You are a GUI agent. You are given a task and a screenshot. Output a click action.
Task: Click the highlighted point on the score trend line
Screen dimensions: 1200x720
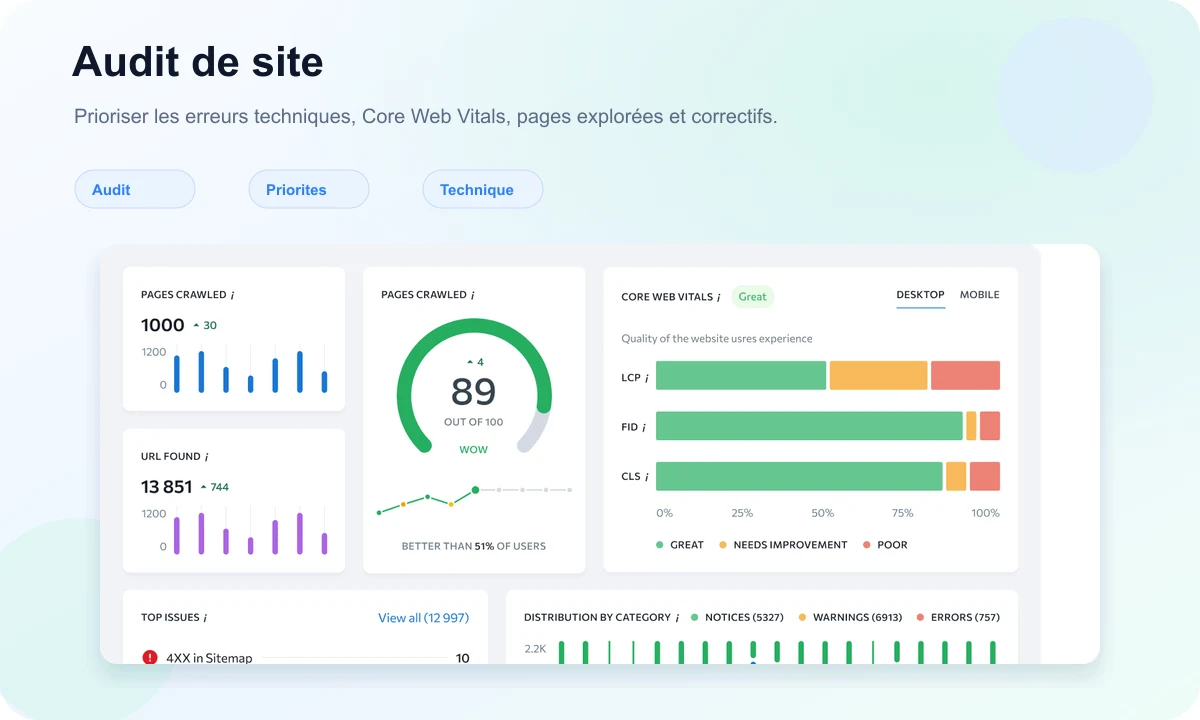(x=475, y=490)
